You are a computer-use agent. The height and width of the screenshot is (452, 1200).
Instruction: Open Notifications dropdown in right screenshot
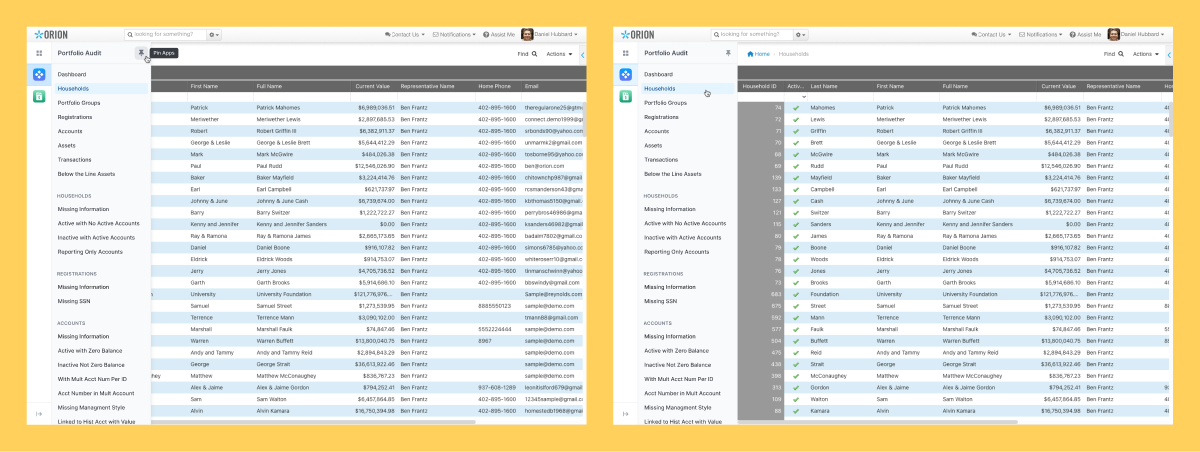pos(1042,34)
